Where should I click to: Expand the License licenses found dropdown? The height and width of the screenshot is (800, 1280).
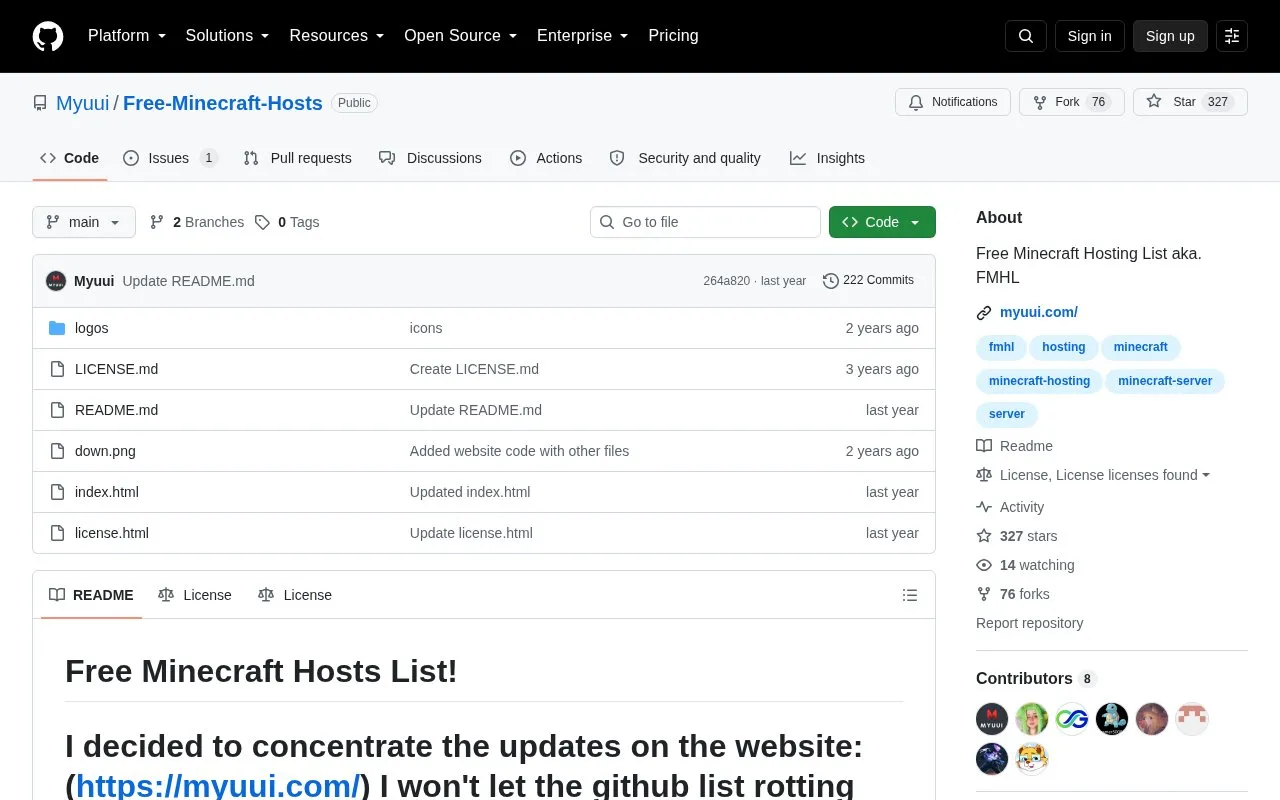(x=1104, y=475)
